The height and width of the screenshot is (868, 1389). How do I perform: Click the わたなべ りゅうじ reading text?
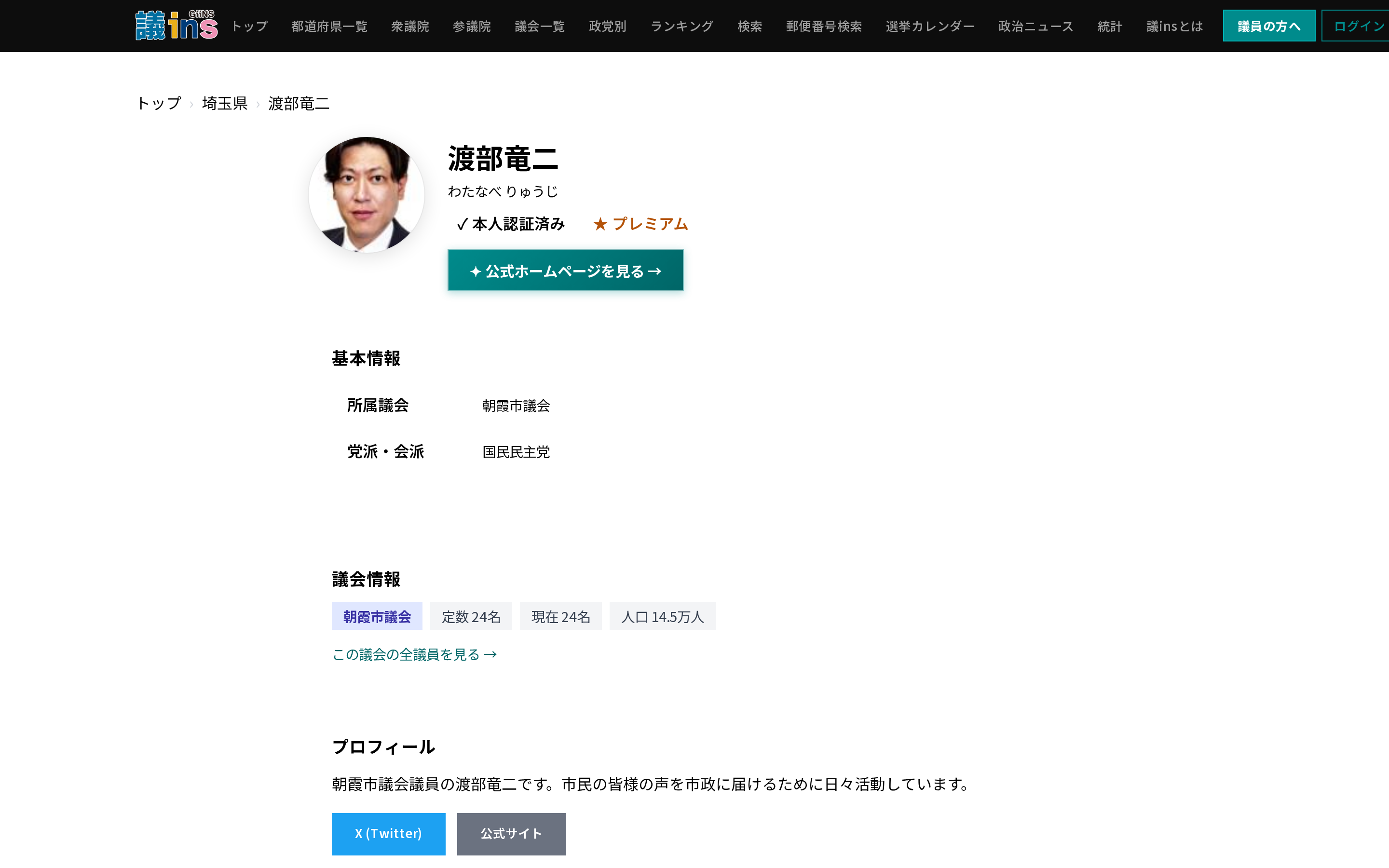[503, 191]
